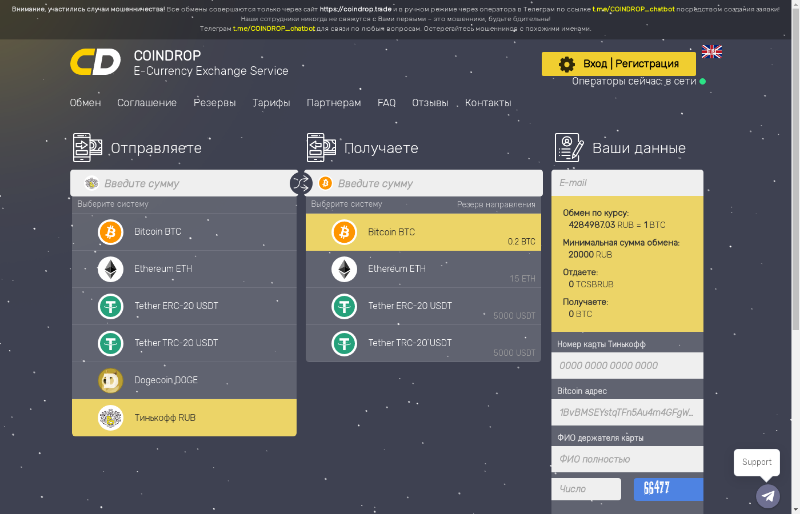This screenshot has width=800, height=514.
Task: Pick Bitcoin BTC in receive column
Action: click(420, 232)
